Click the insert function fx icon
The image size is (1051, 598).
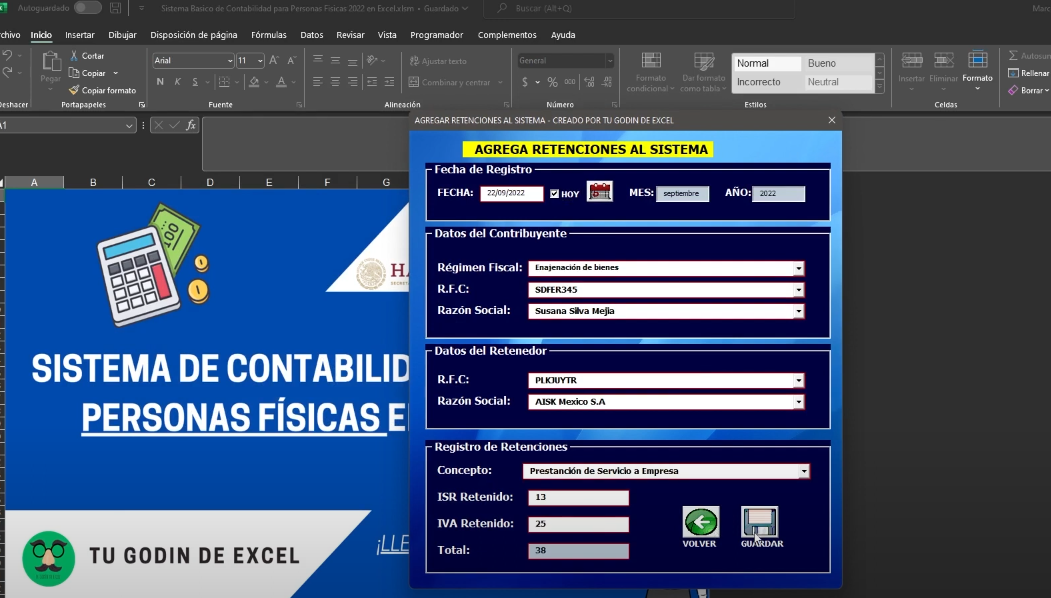click(191, 125)
